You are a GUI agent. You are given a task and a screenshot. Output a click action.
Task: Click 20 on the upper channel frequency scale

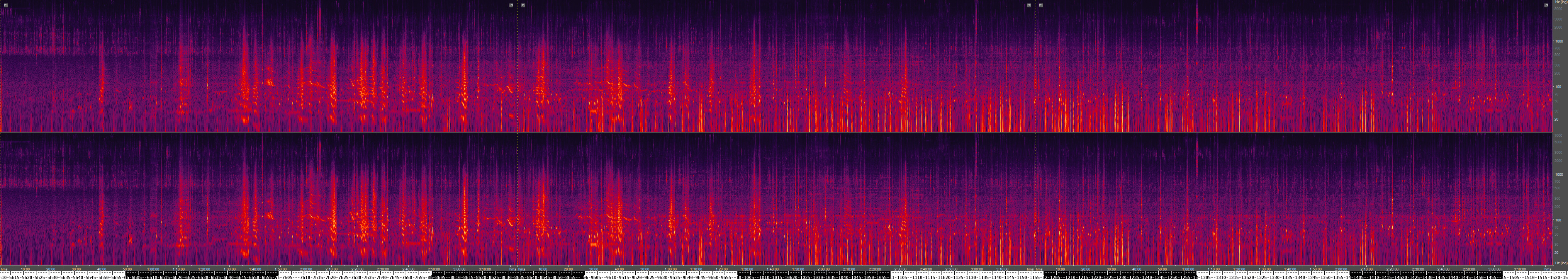[1557, 119]
